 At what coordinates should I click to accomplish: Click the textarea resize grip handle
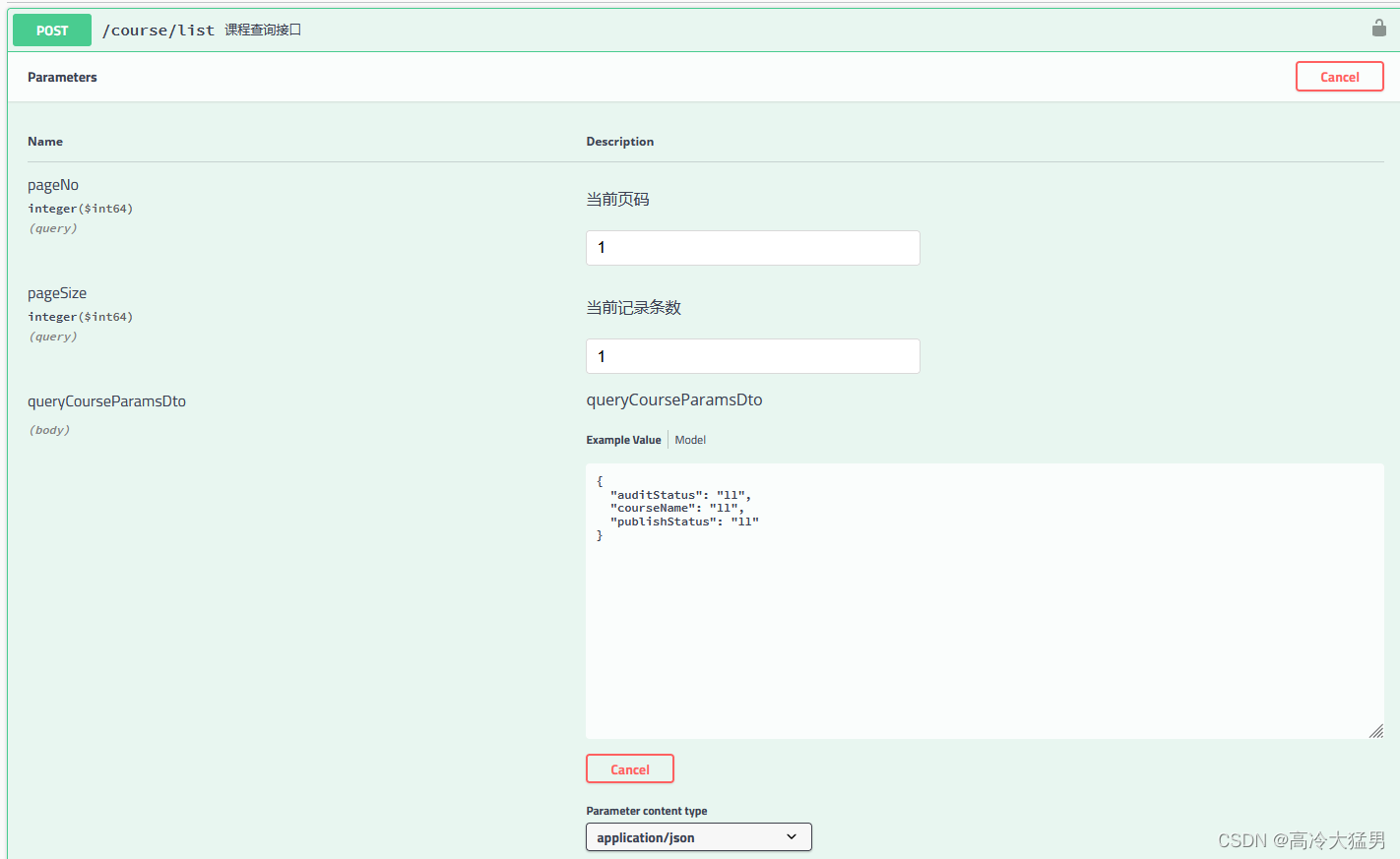[1376, 731]
